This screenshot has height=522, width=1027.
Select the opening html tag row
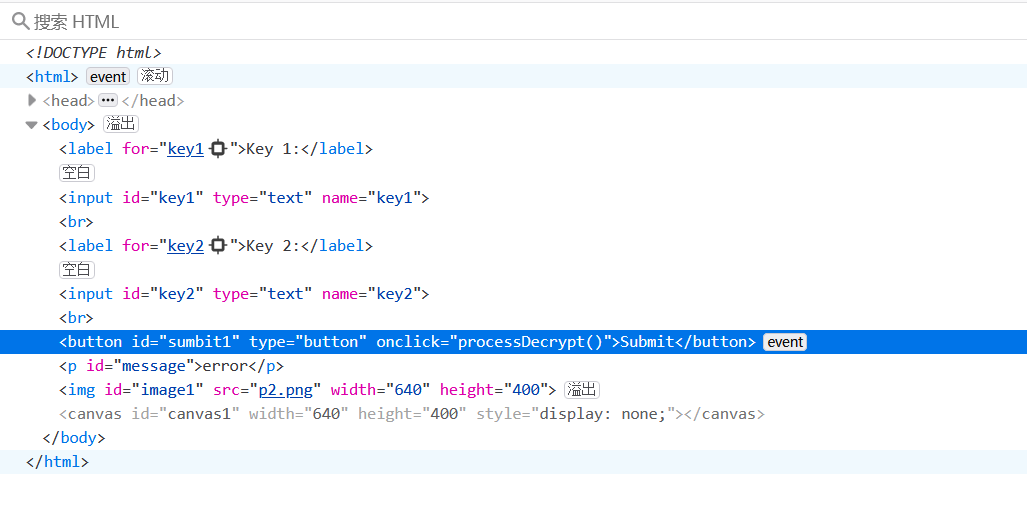(x=514, y=77)
